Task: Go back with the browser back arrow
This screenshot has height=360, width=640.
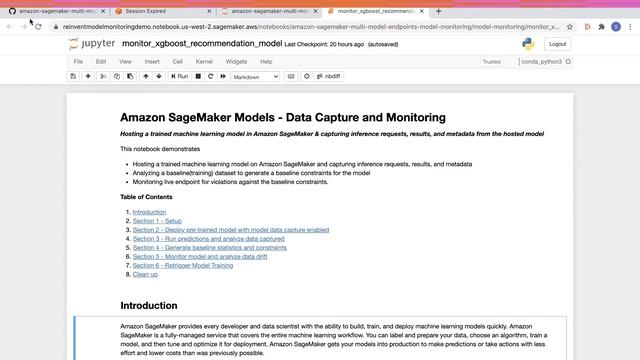Action: 10,27
